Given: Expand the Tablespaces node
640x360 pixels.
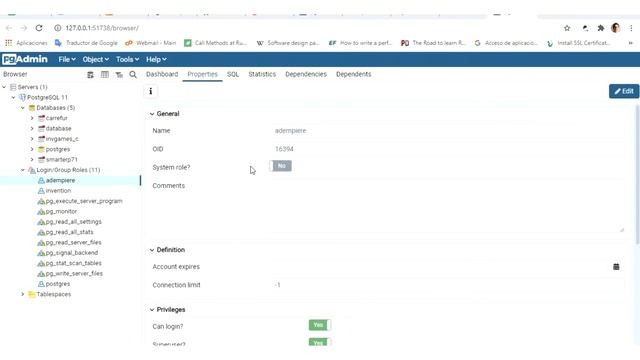Looking at the screenshot, I should click(x=23, y=294).
